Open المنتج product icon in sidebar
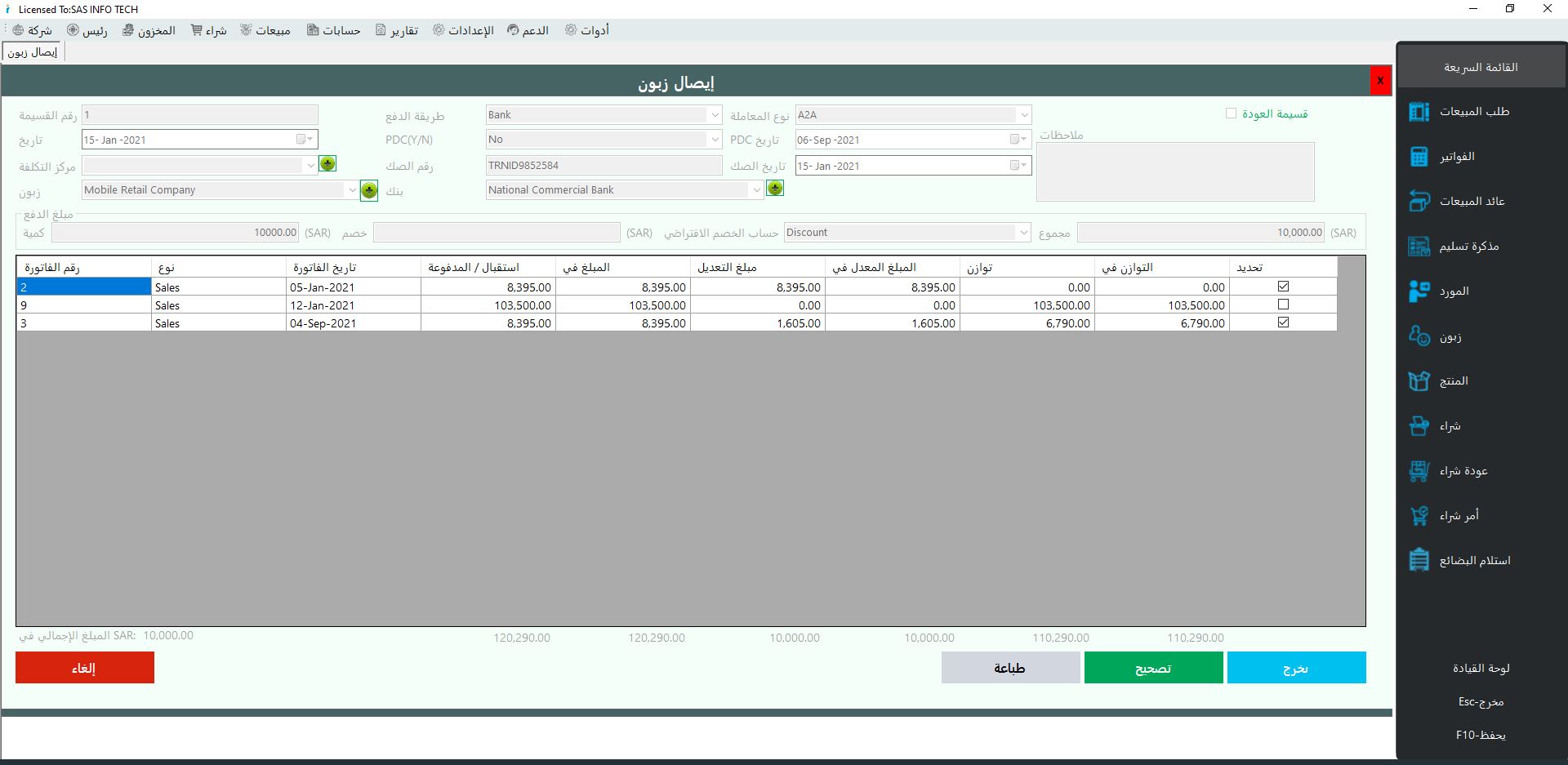Screen dimensions: 1568x765 pos(1419,381)
